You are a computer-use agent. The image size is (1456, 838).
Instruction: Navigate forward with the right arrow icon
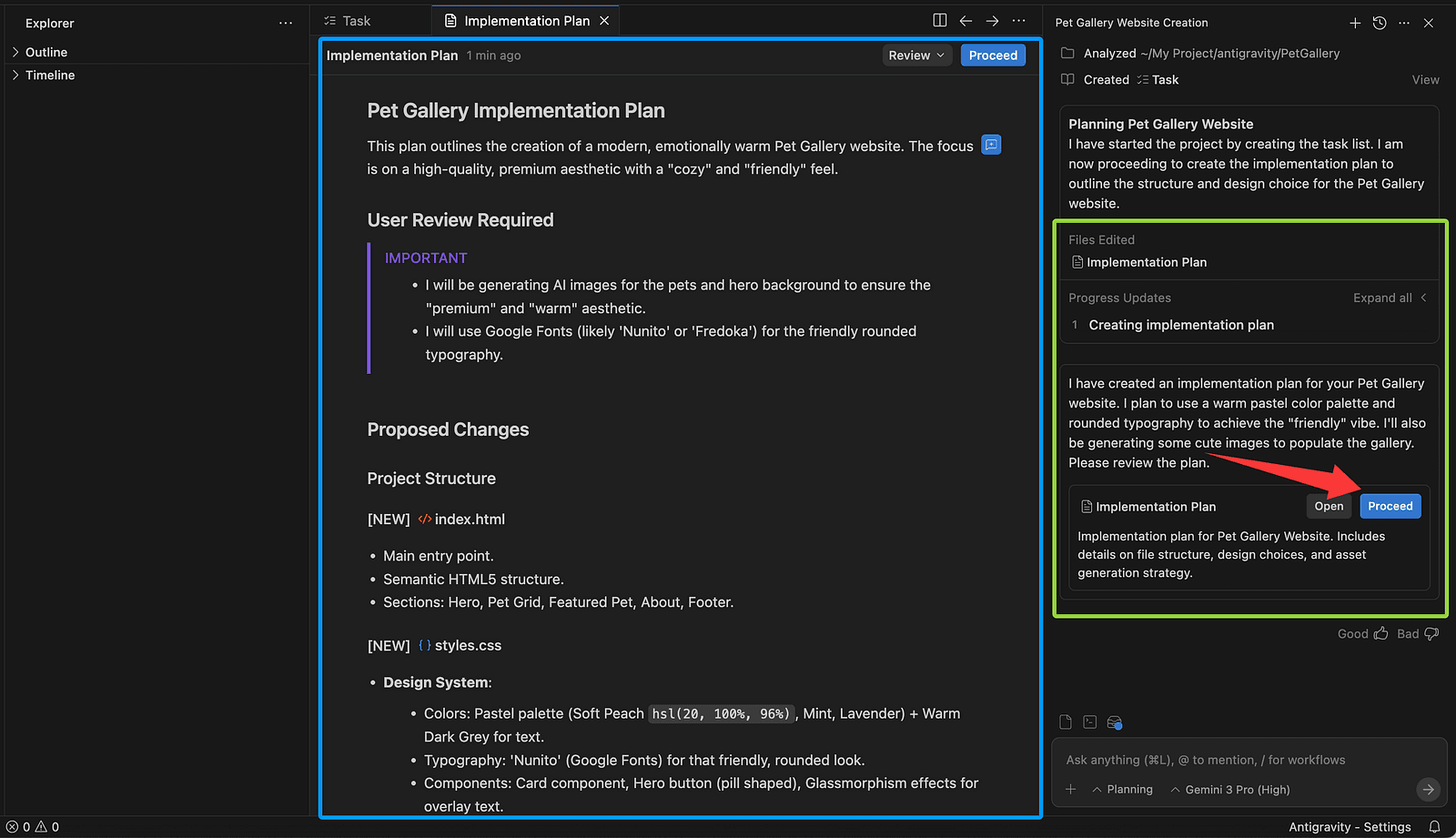[x=992, y=20]
